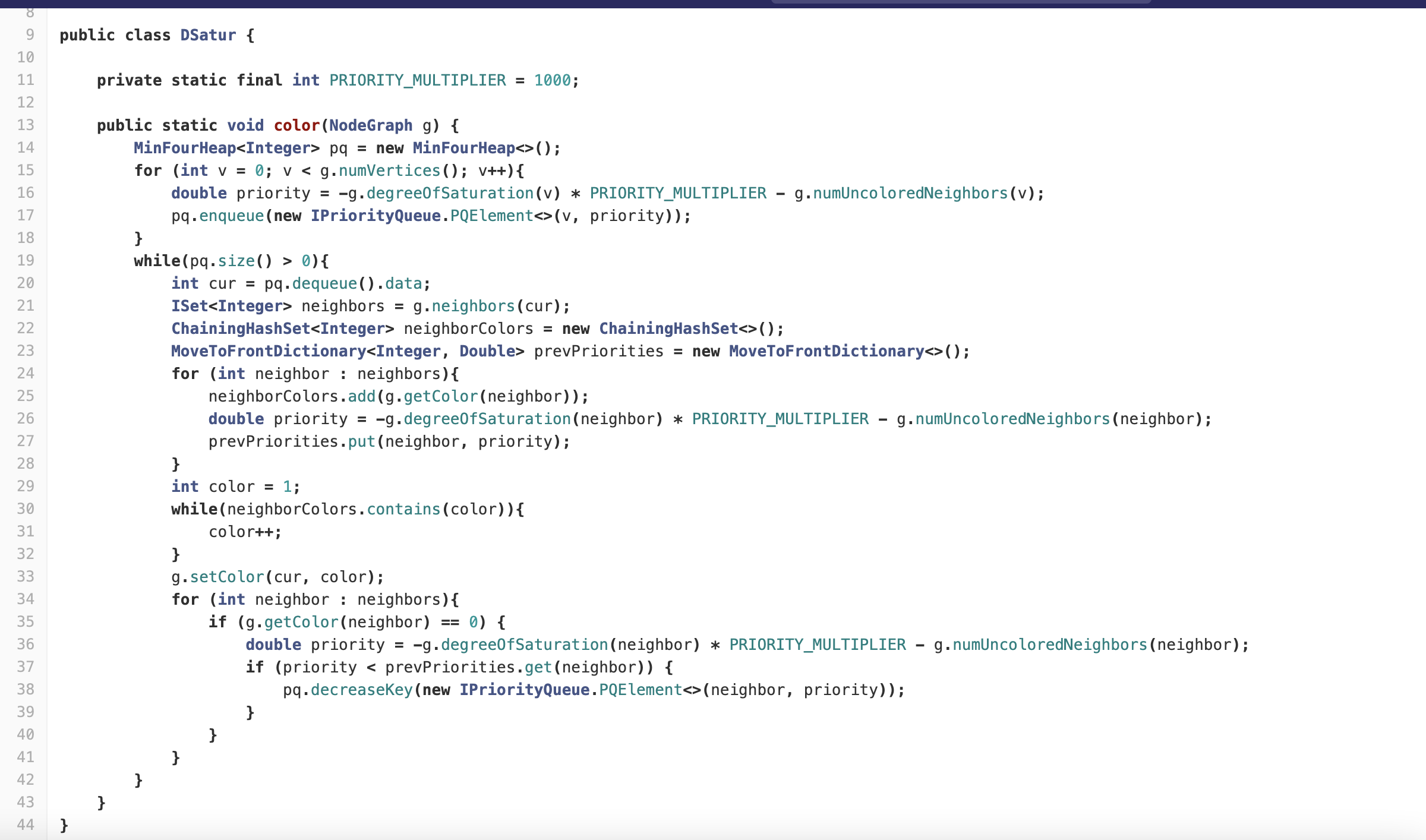The image size is (1426, 840).
Task: Click line number 13 in the gutter
Action: [26, 125]
